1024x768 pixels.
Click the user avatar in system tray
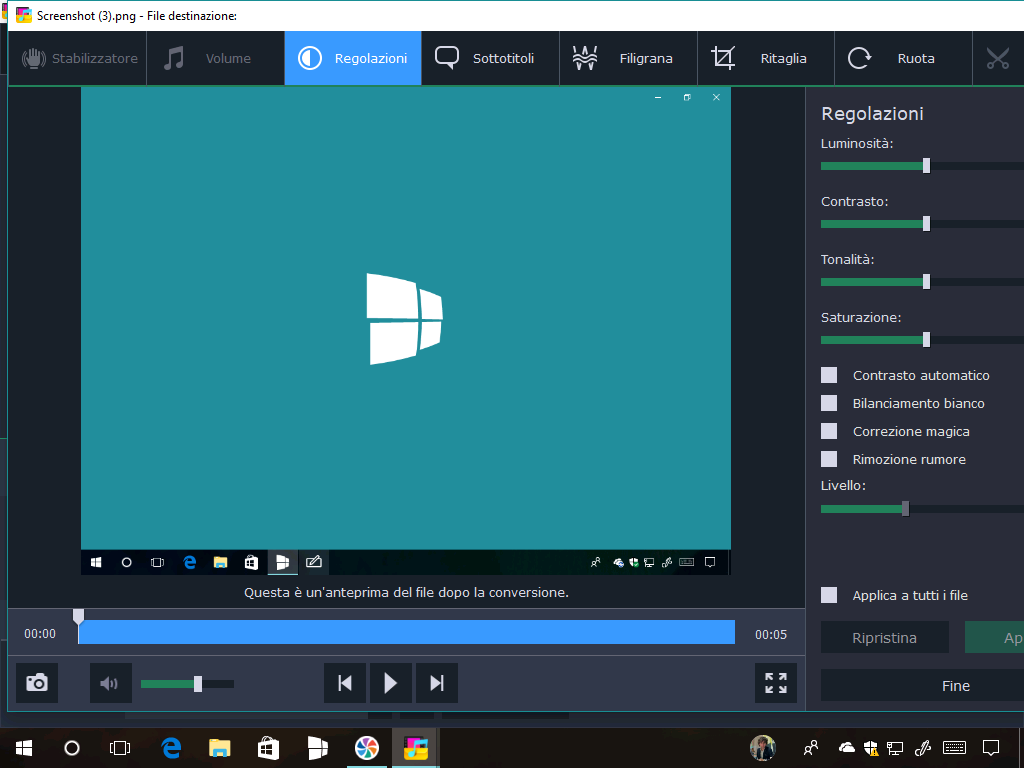[x=763, y=748]
